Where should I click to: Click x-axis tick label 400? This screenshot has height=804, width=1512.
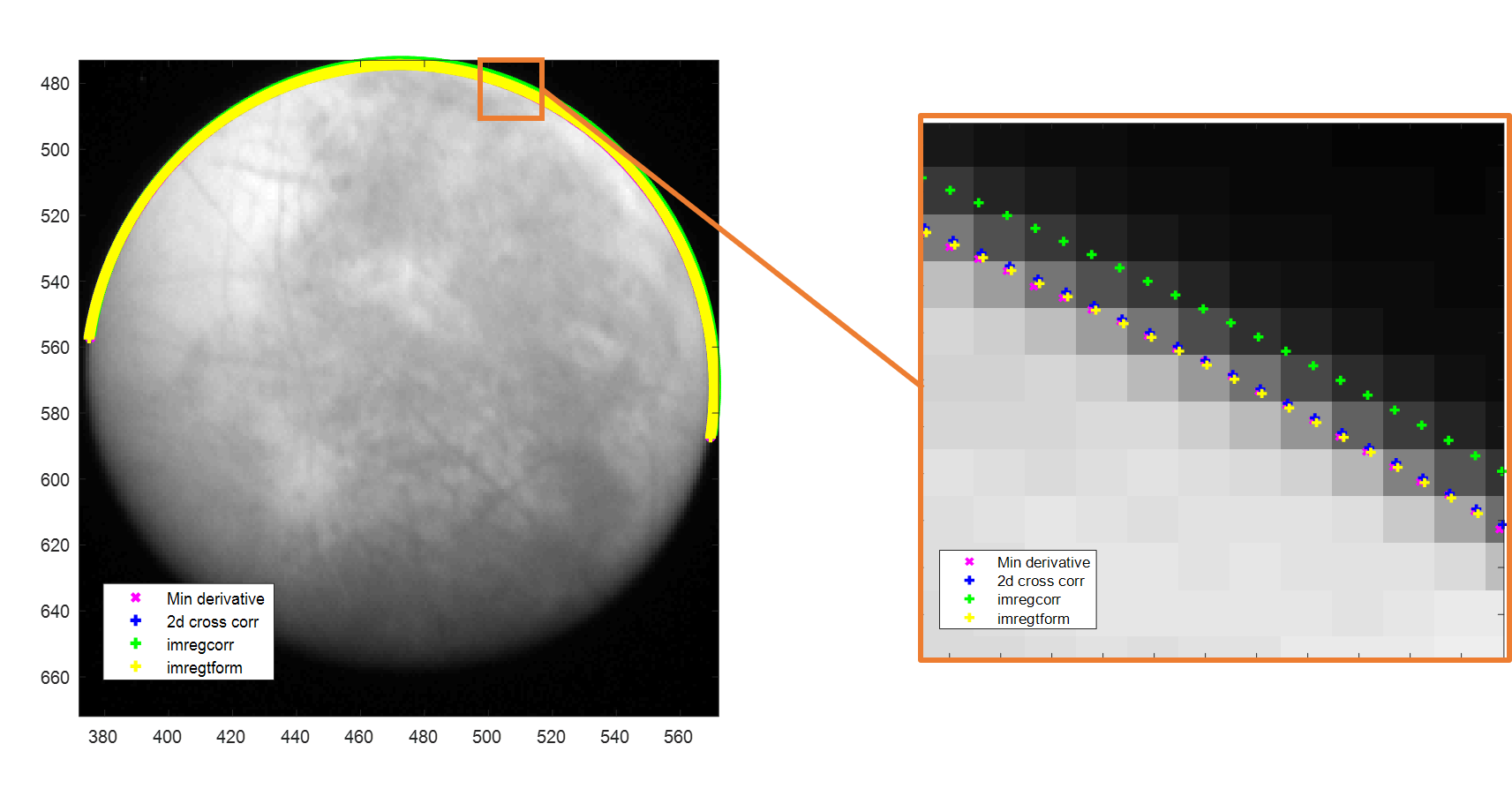[167, 737]
